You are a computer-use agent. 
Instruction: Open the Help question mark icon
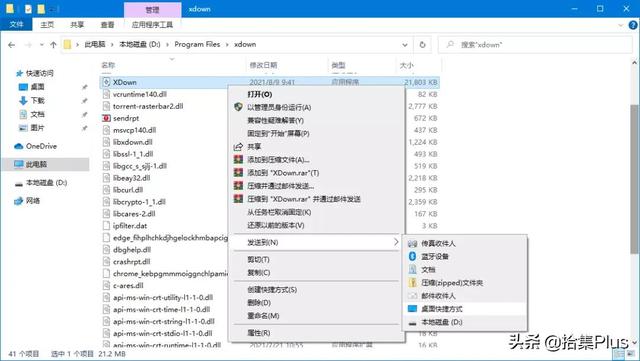(634, 25)
